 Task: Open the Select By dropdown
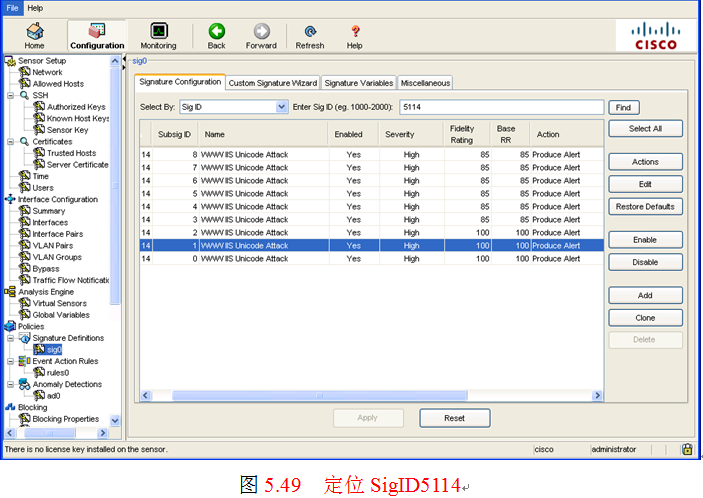pyautogui.click(x=234, y=107)
